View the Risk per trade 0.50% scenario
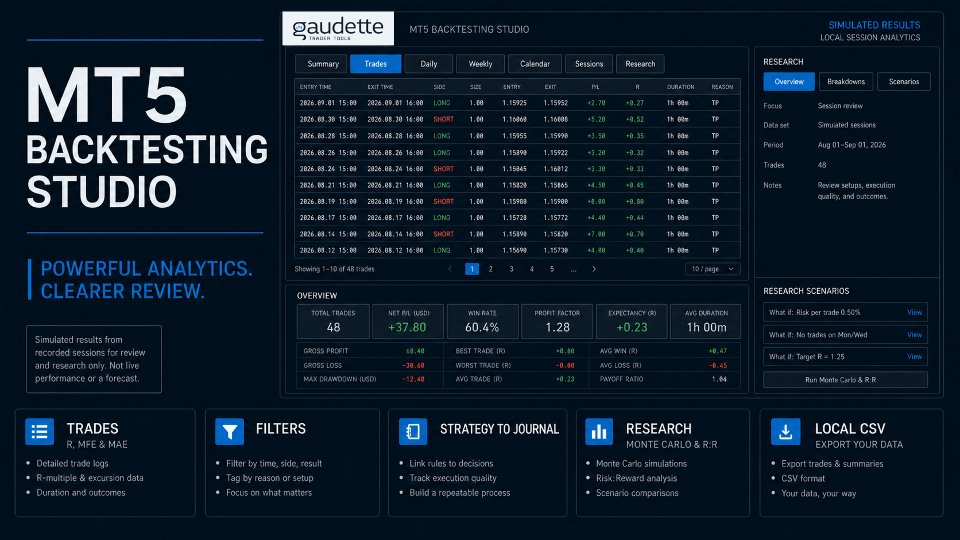This screenshot has height=540, width=960. point(914,312)
